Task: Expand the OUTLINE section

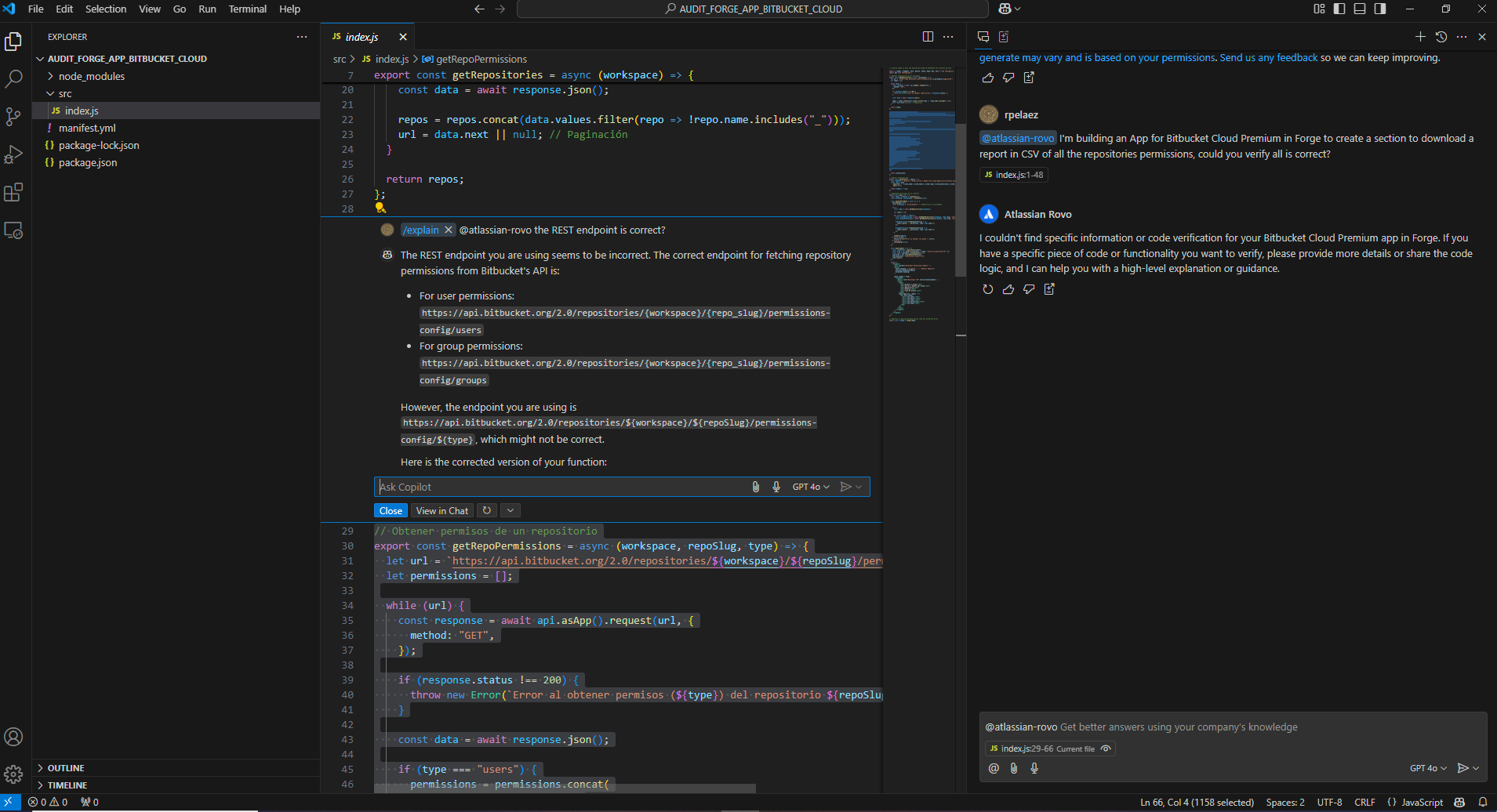Action: coord(66,768)
